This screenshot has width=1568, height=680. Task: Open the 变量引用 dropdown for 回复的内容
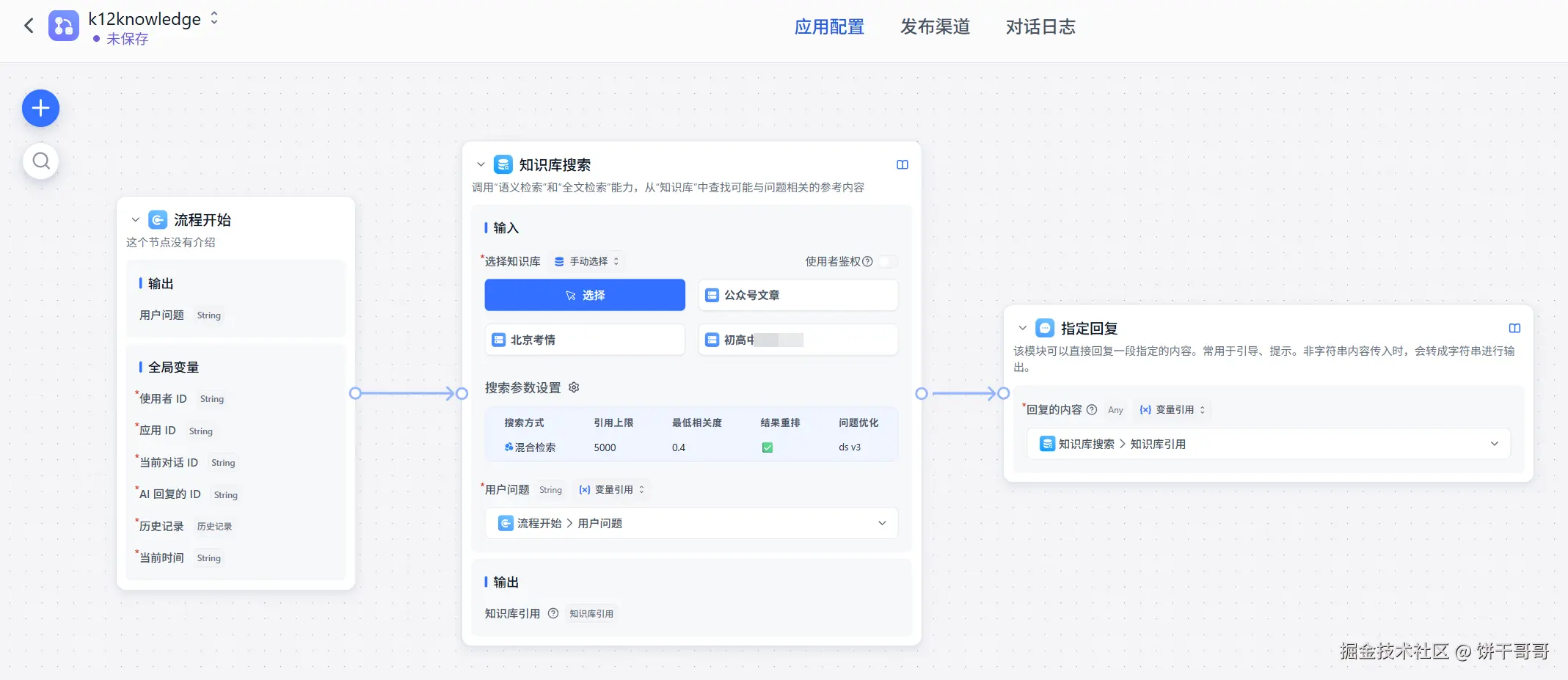[1173, 410]
